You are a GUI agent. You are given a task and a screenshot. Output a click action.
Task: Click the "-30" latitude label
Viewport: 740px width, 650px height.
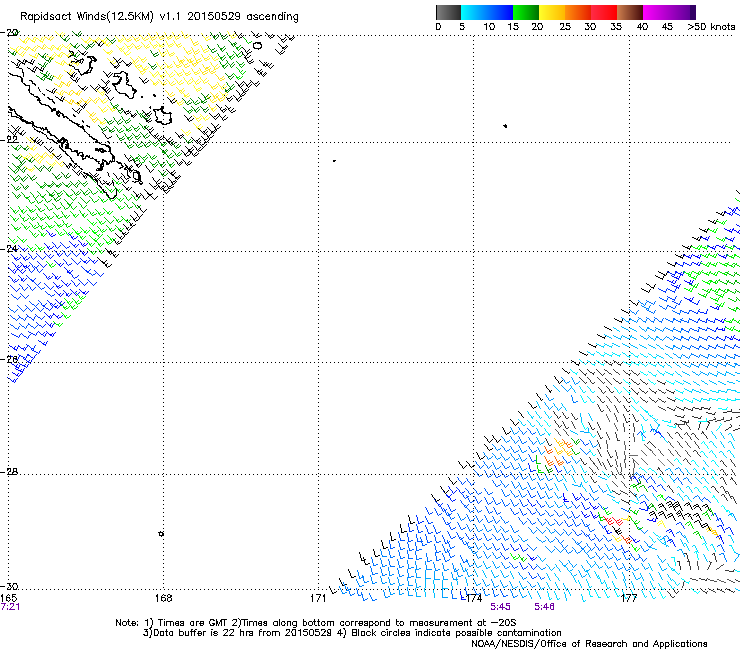click(x=10, y=586)
